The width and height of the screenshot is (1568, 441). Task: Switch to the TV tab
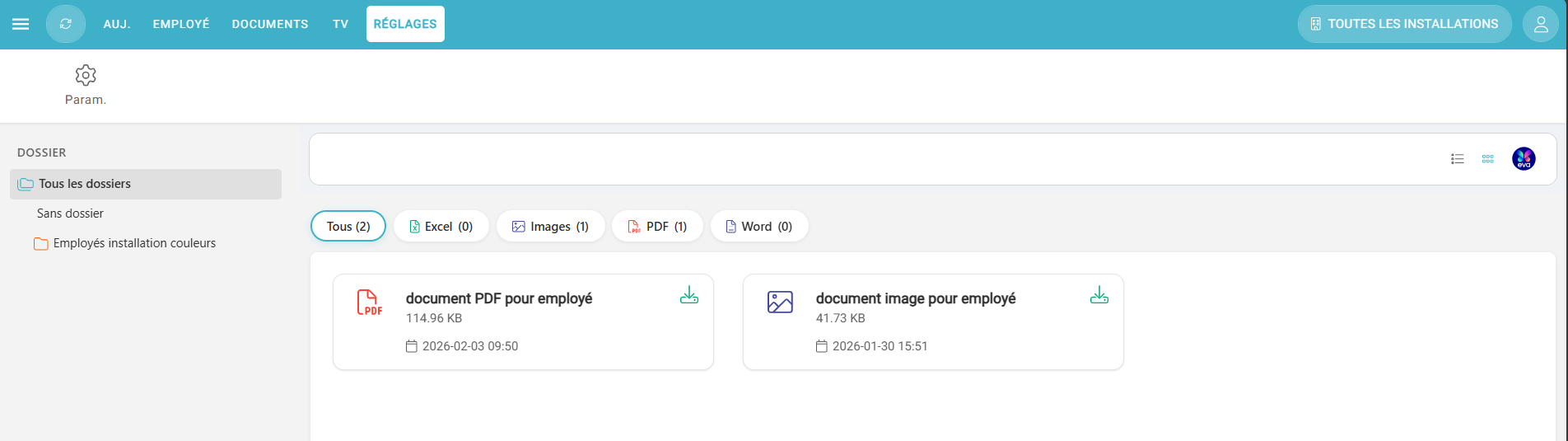pyautogui.click(x=340, y=24)
